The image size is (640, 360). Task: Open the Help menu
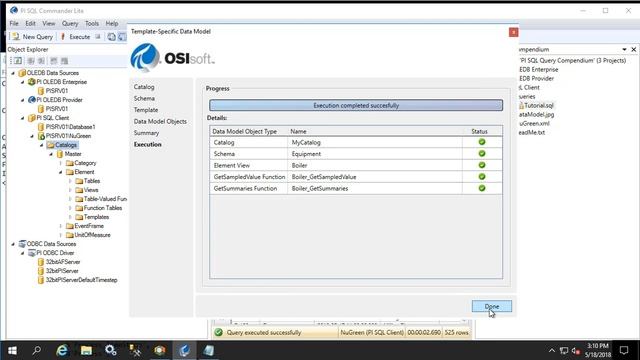pos(112,24)
